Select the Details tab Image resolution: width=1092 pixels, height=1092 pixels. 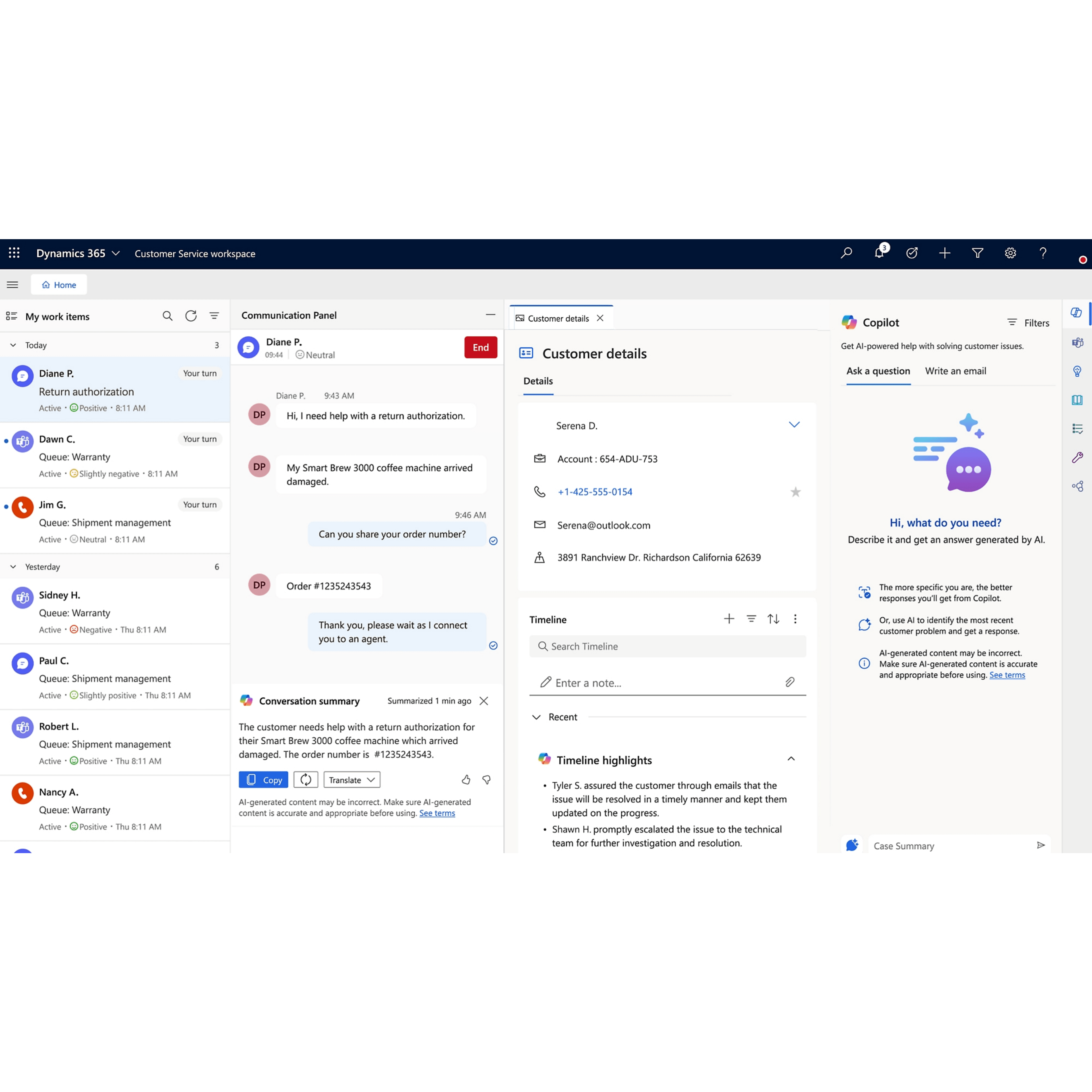click(538, 381)
